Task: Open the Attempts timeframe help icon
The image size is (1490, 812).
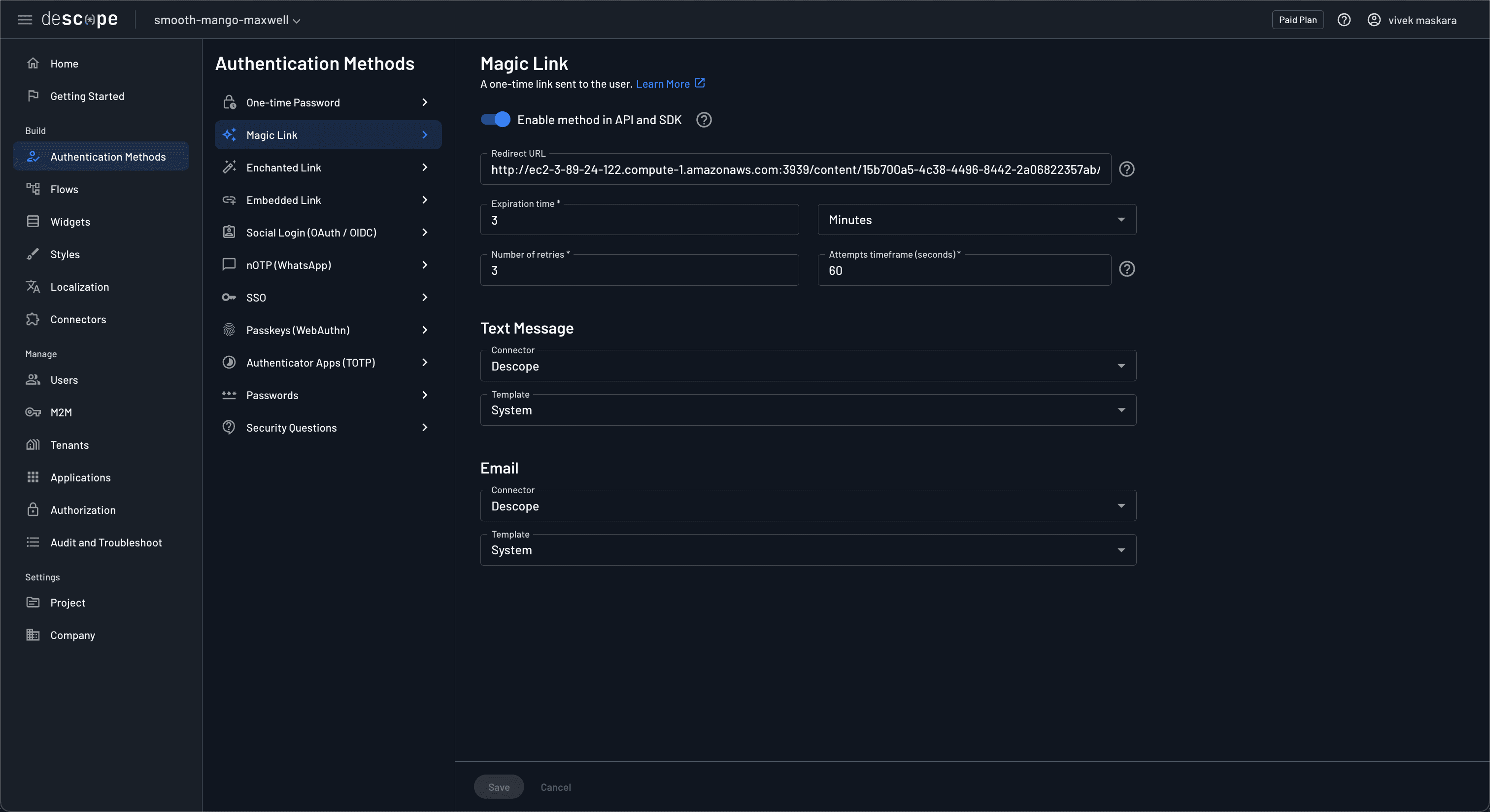Action: 1127,269
